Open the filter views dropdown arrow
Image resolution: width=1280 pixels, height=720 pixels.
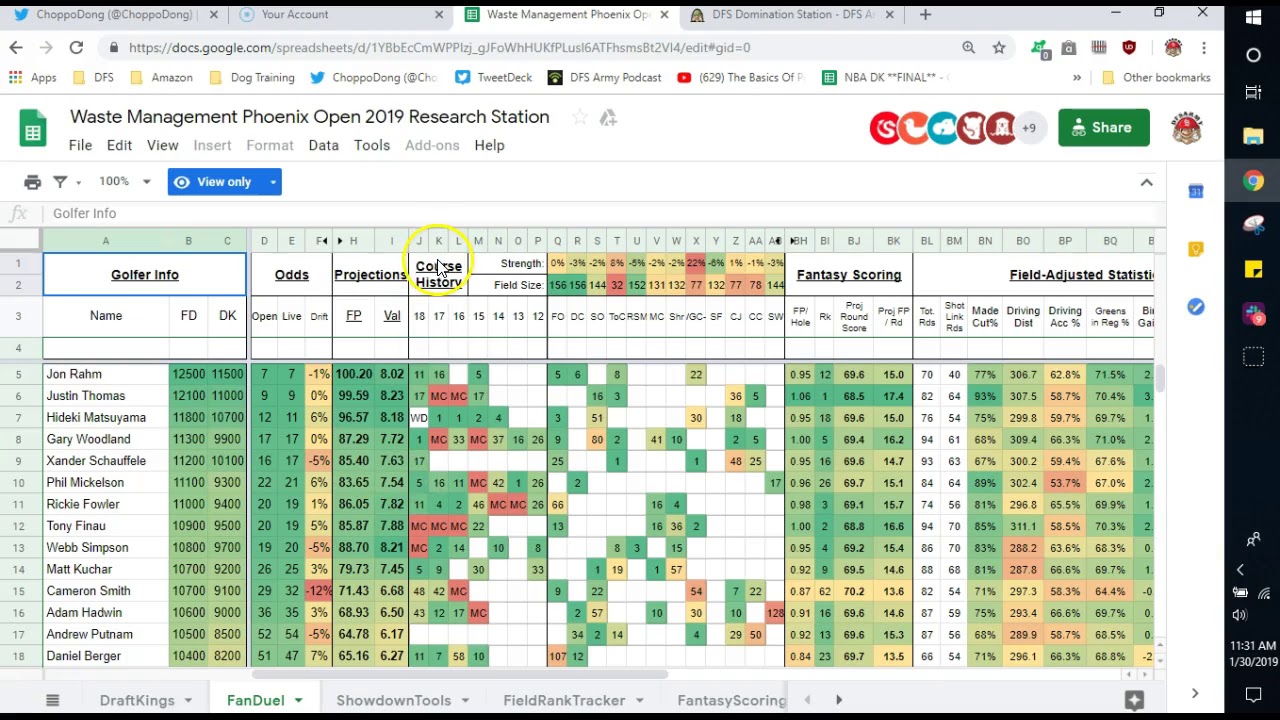coord(77,182)
